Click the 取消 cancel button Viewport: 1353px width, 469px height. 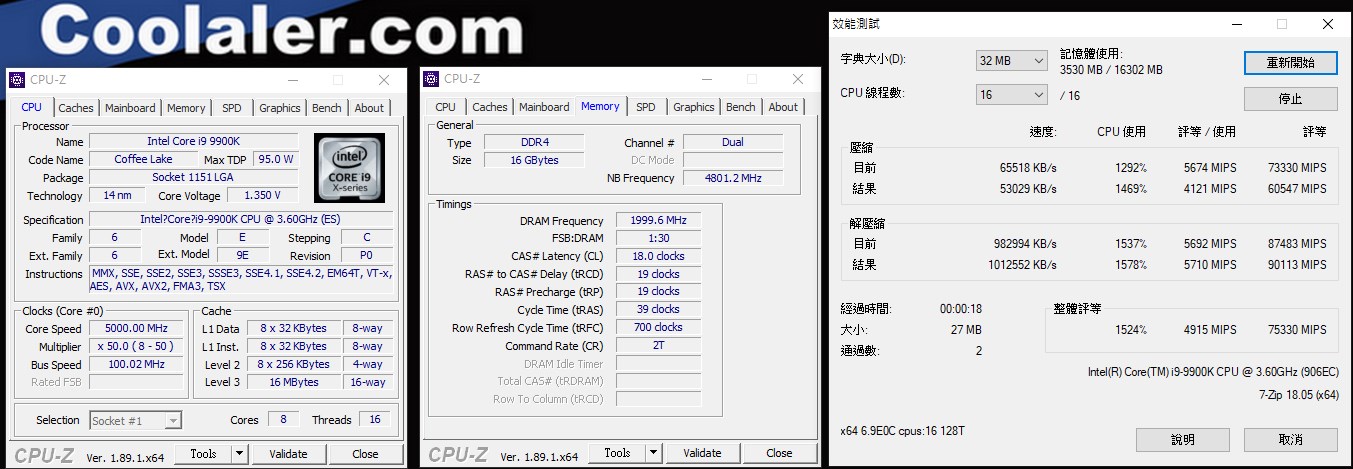pyautogui.click(x=1290, y=439)
